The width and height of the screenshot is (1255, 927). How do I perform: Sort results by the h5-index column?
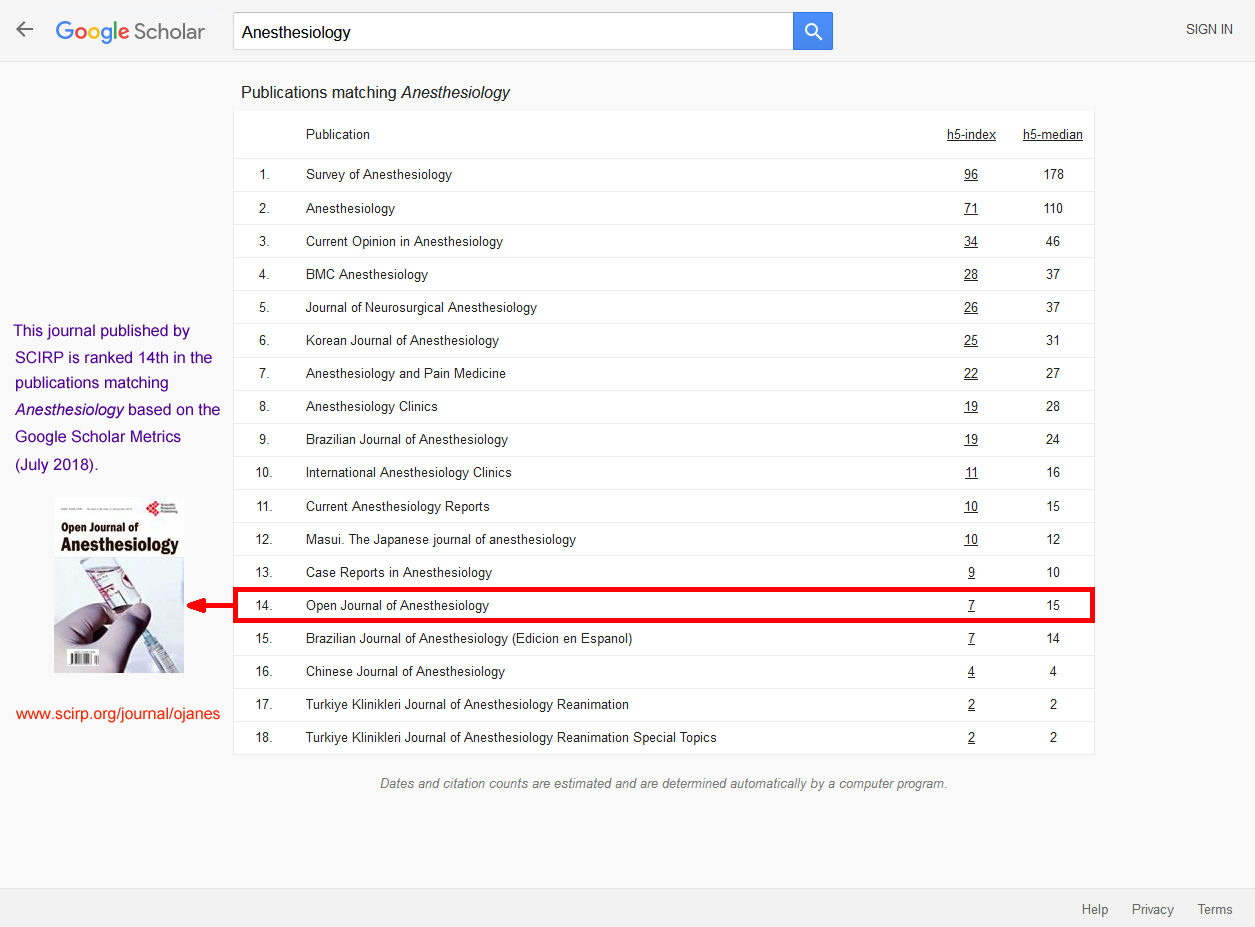970,134
